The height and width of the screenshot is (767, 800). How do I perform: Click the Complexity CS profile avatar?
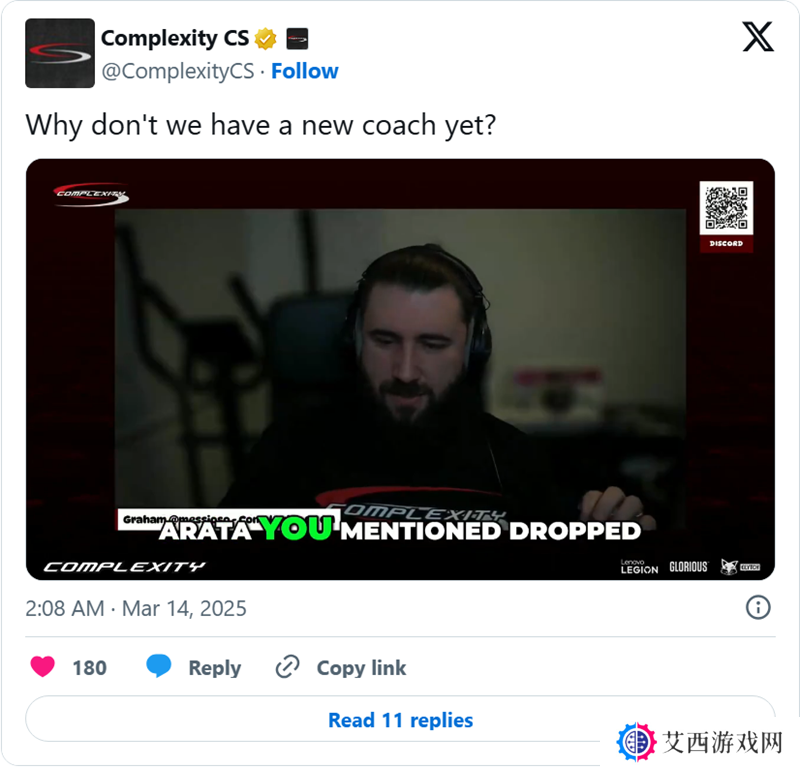coord(60,53)
